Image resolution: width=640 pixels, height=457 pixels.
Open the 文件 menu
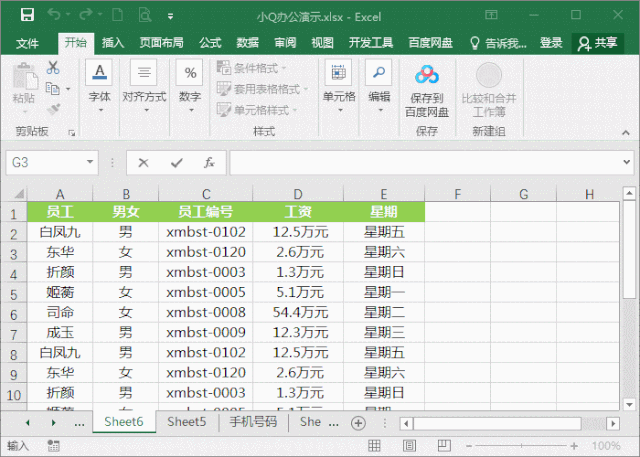(x=27, y=43)
